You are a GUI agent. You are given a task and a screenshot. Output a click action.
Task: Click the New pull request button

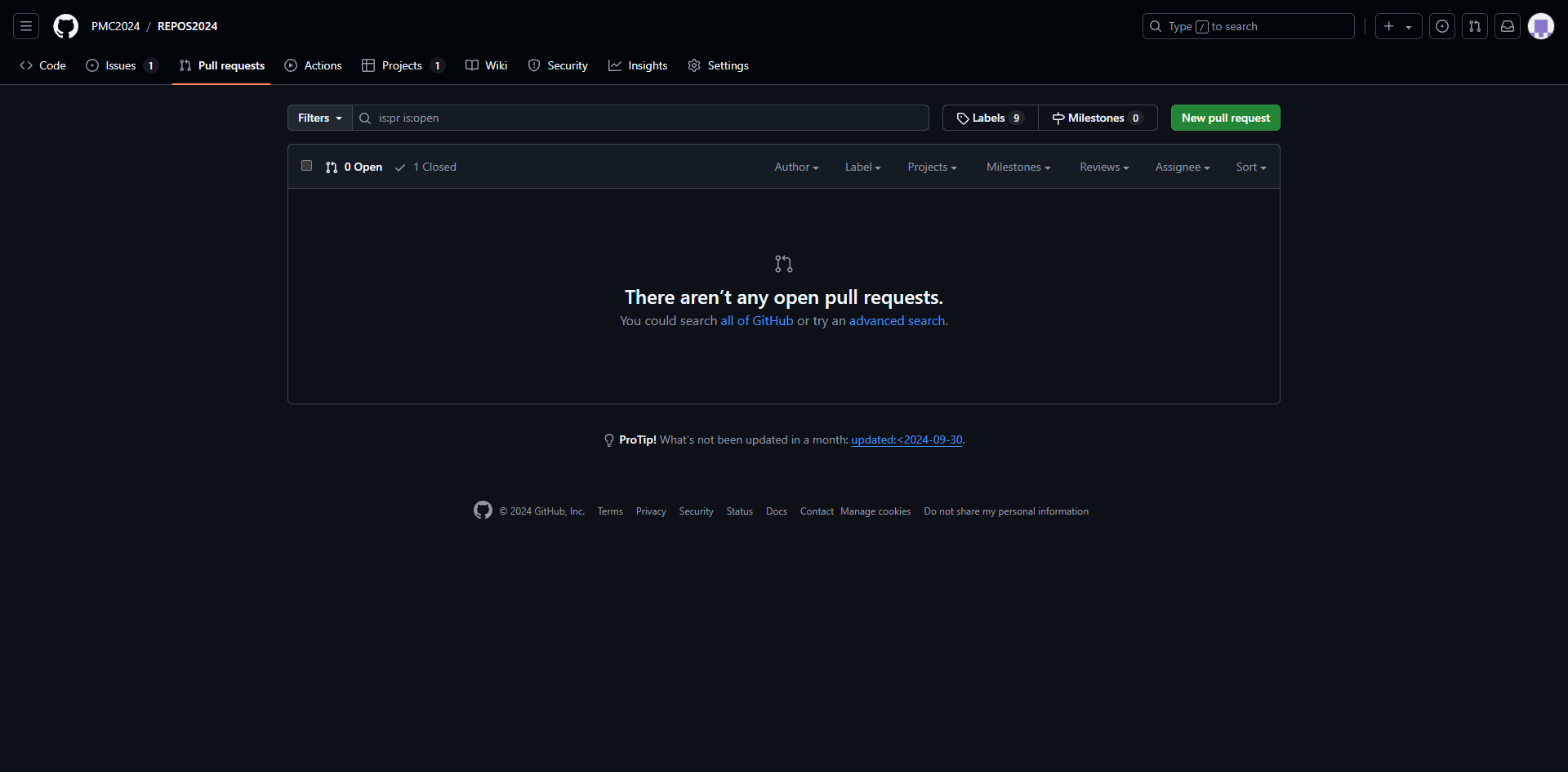(1225, 118)
